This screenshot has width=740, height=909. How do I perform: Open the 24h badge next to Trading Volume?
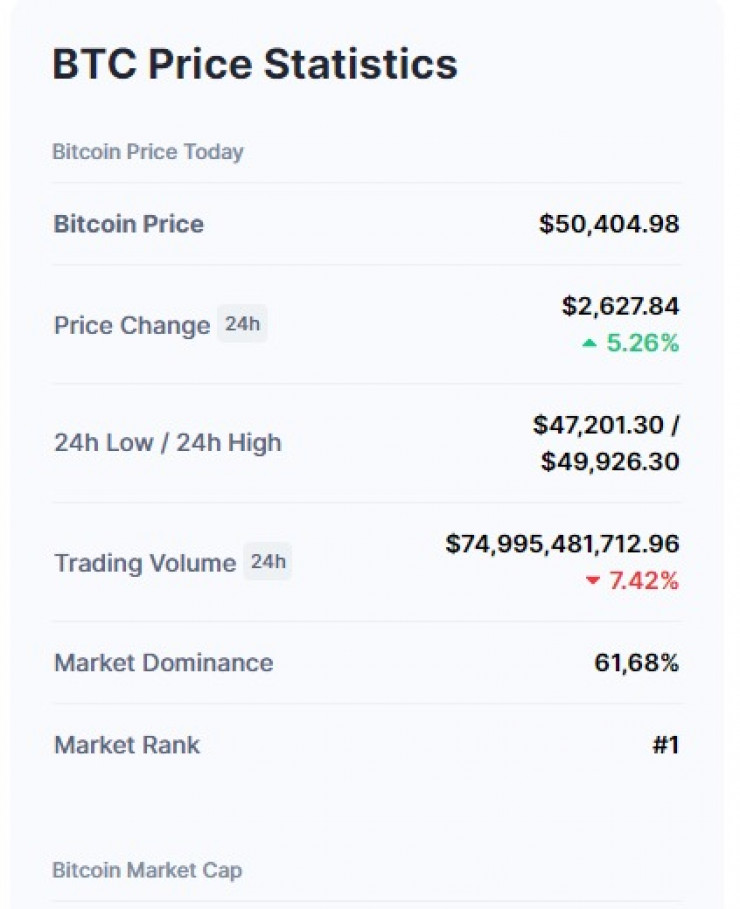pyautogui.click(x=267, y=562)
